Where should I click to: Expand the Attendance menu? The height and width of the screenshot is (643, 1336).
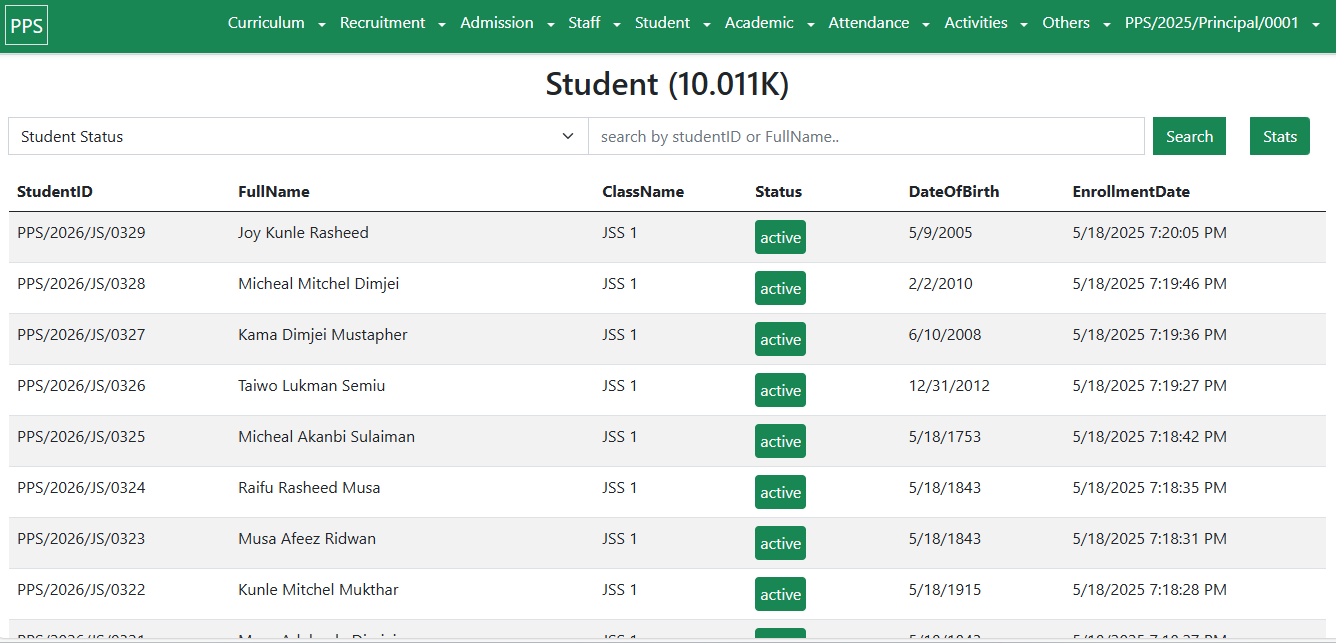878,23
